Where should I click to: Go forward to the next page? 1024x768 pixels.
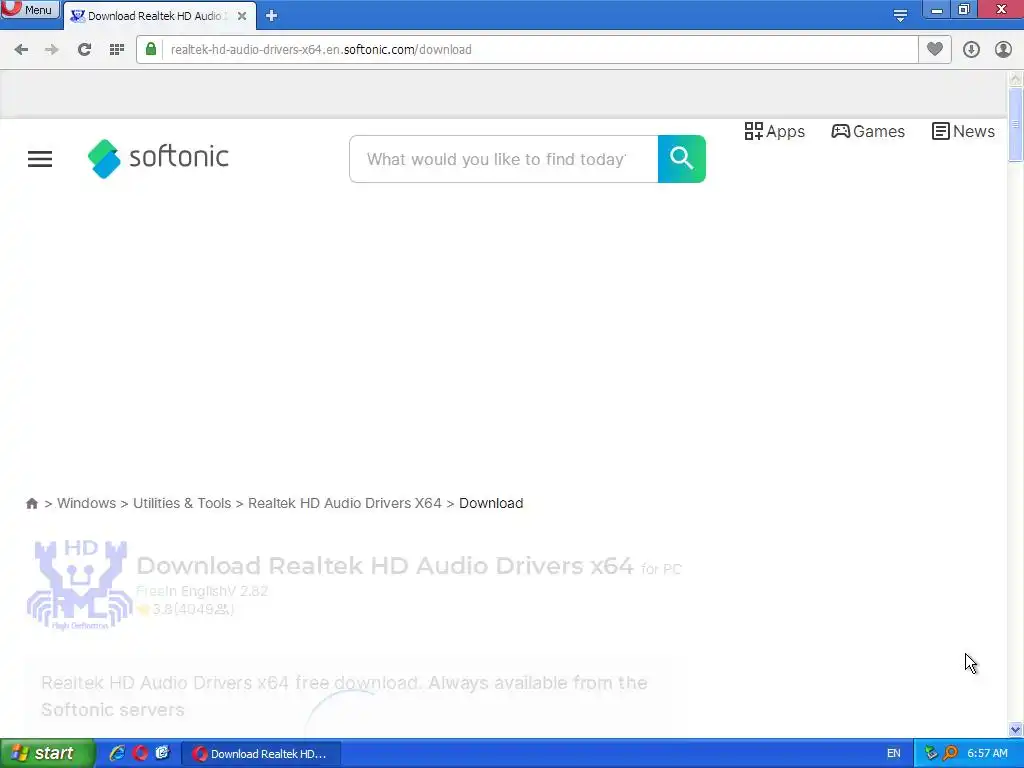(52, 50)
